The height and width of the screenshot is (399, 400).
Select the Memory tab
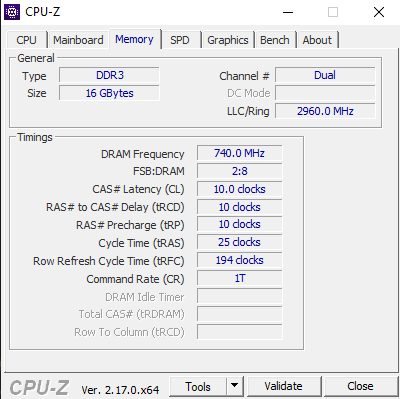point(134,39)
